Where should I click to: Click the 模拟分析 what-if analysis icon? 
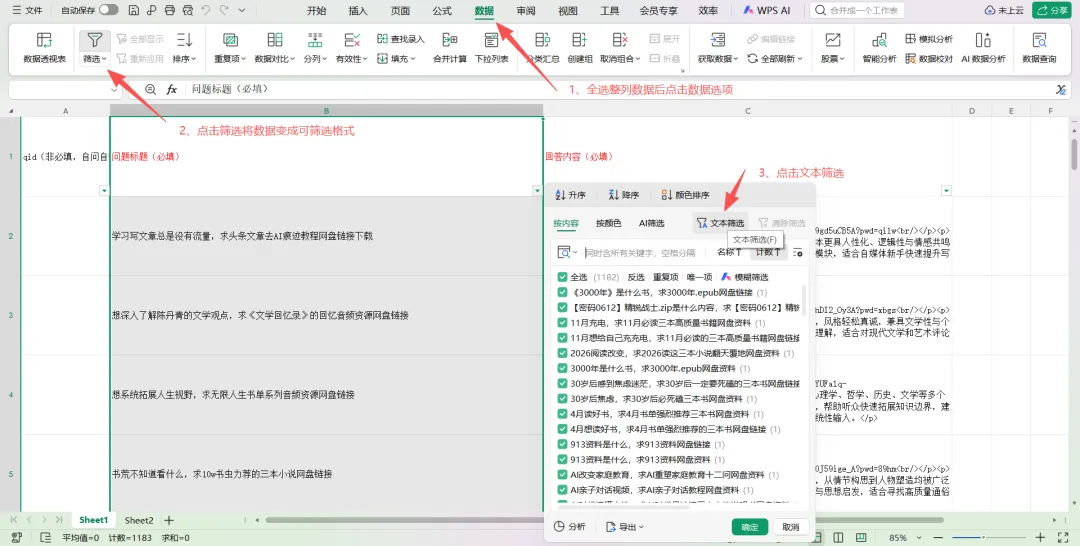coord(911,39)
